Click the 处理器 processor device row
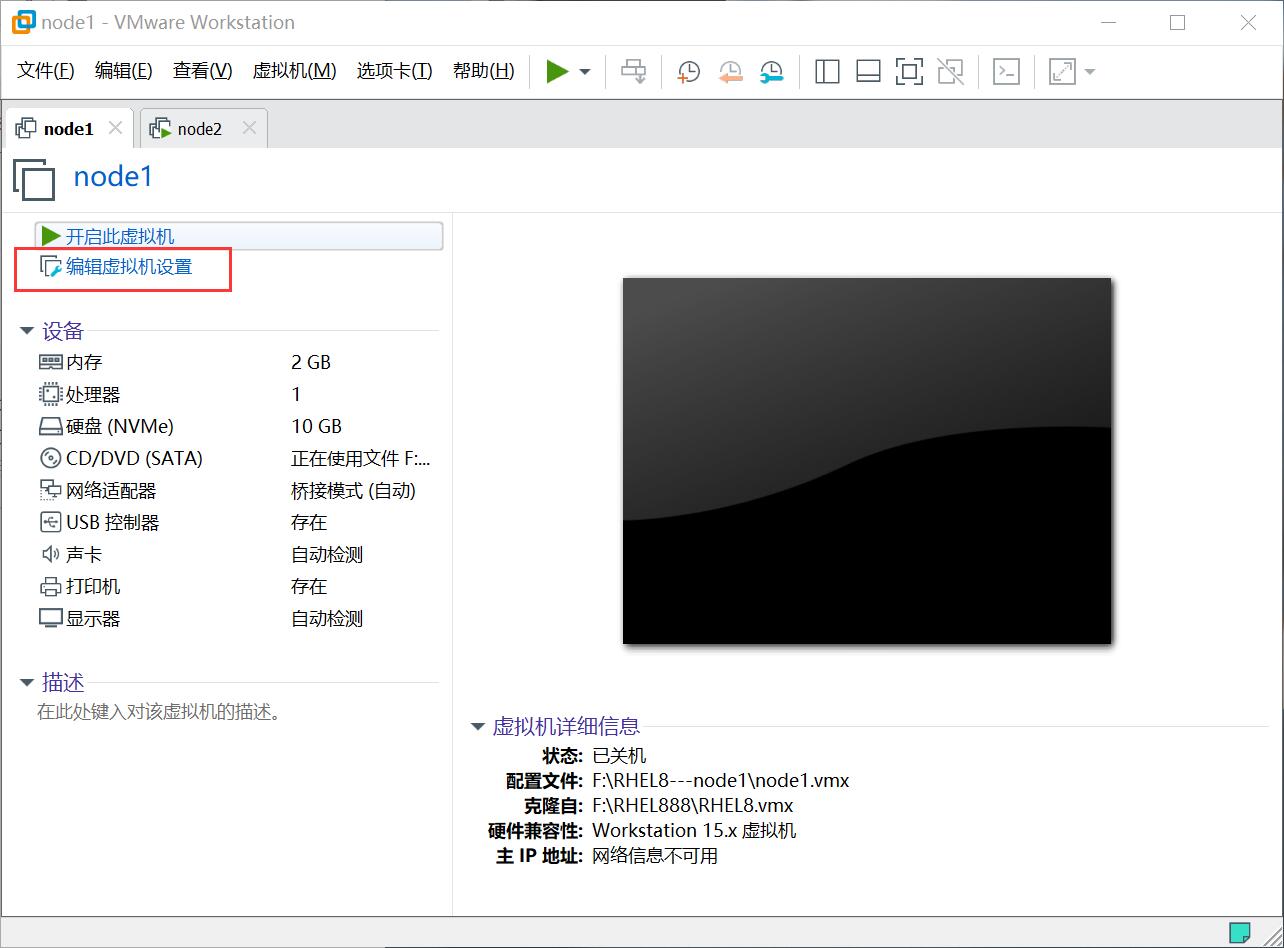This screenshot has height=948, width=1284. click(236, 394)
